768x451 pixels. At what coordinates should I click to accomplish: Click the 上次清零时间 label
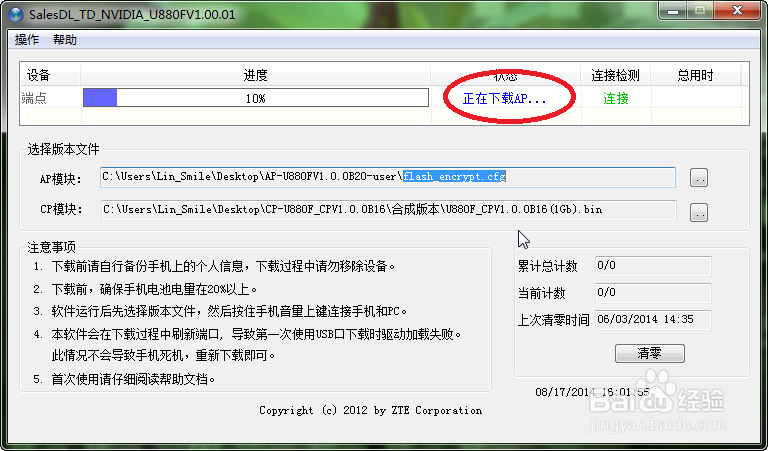pos(553,320)
